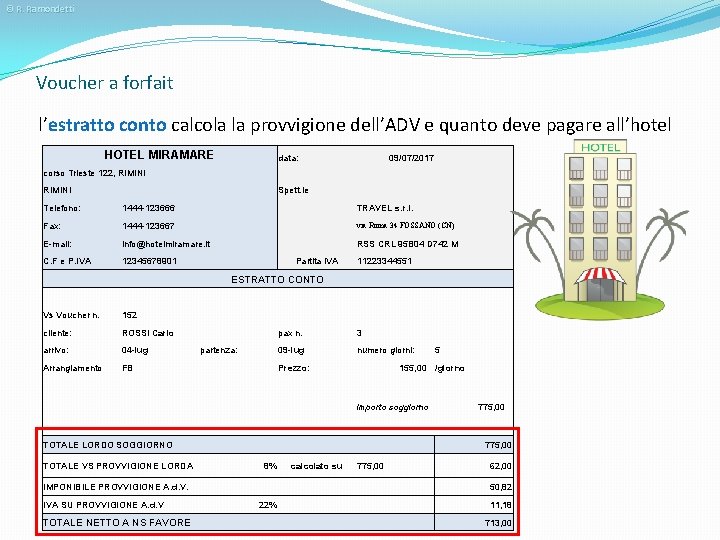Click the Partita IVA number 11223344551

tap(384, 261)
